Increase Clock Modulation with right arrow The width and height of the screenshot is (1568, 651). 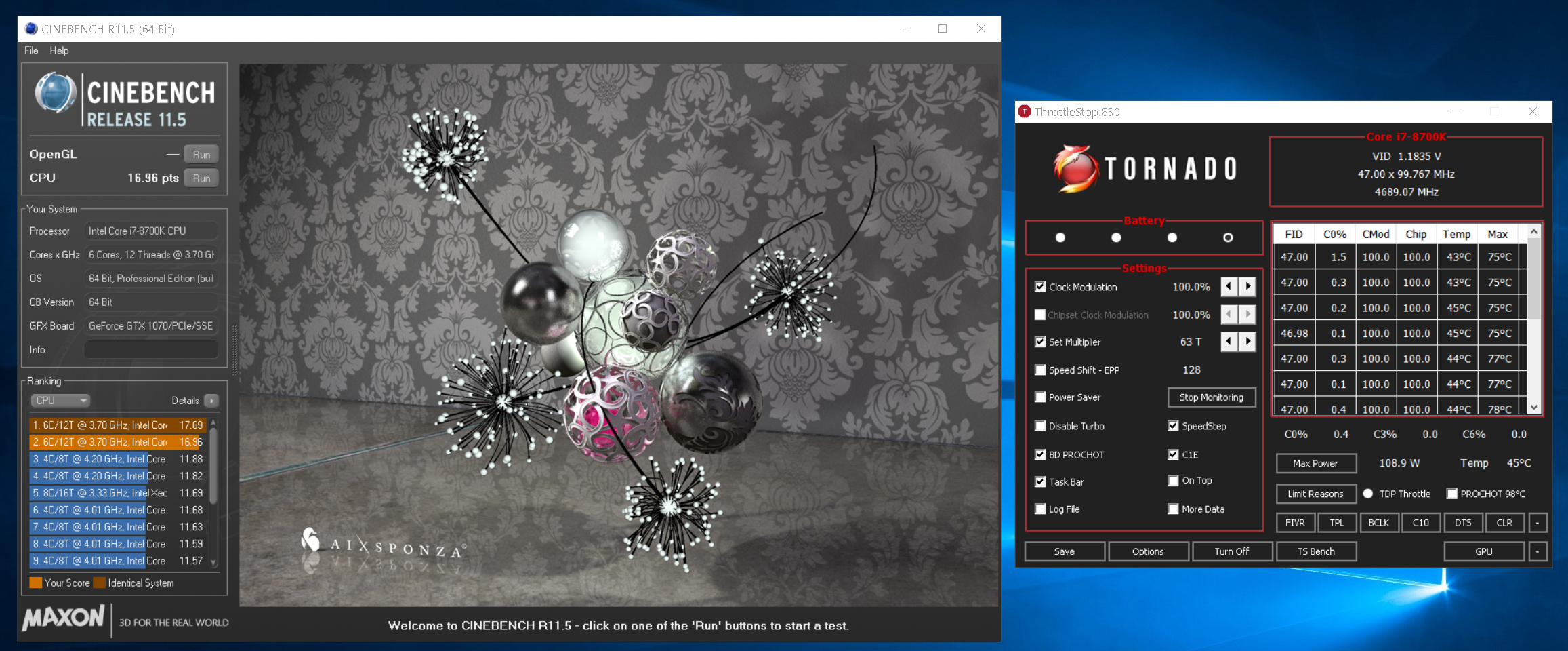(1247, 287)
